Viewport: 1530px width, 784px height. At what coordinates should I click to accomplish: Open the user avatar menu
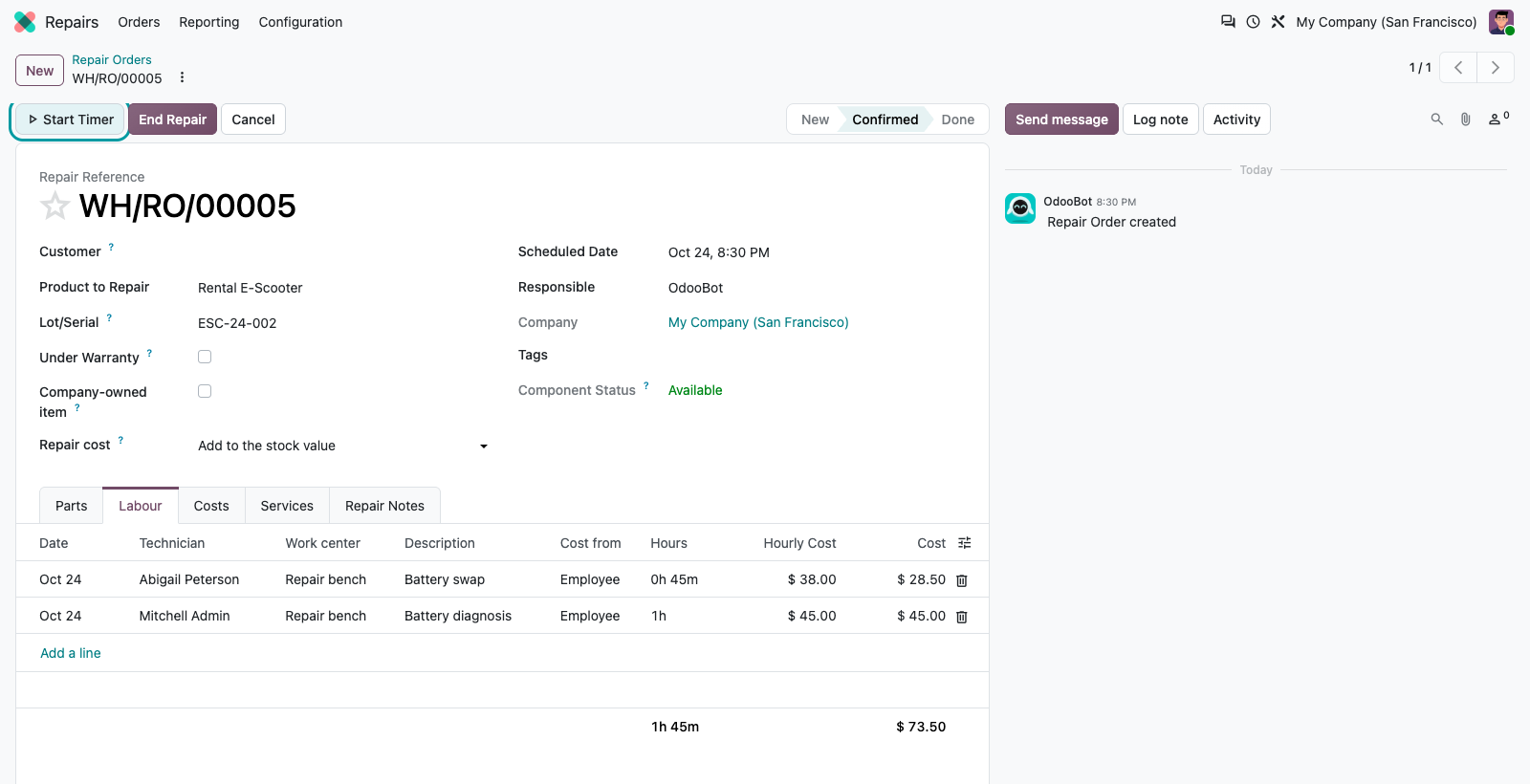tap(1501, 22)
